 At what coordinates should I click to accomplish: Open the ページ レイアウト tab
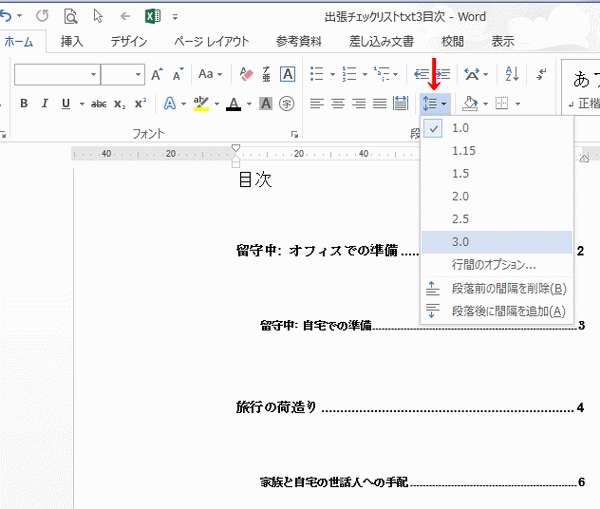coord(212,41)
